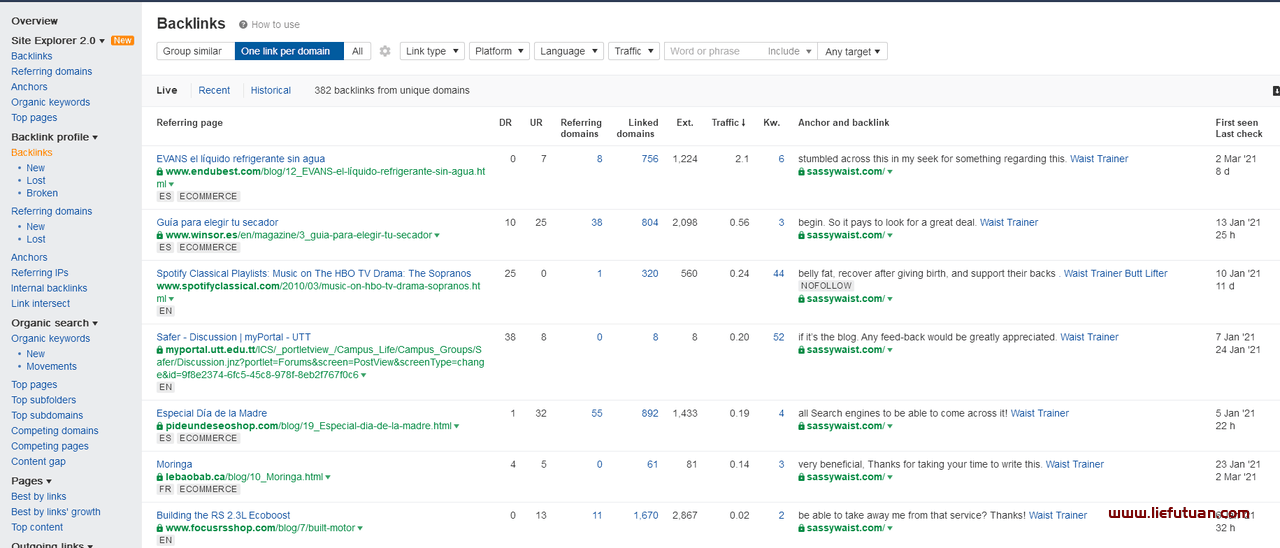Sort by Linked domains column header
Viewport: 1280px width, 548px height.
pos(636,128)
